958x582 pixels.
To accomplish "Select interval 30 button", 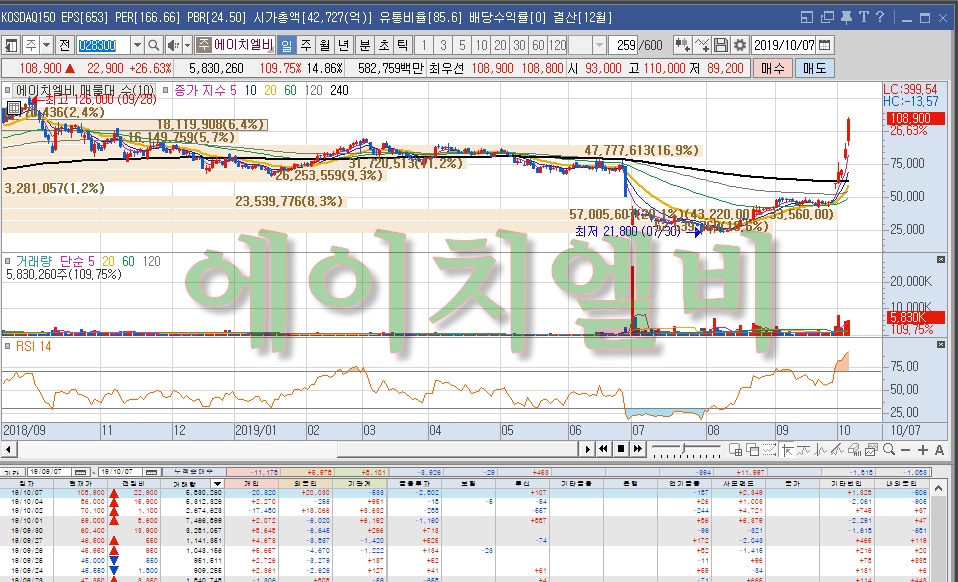I will click(x=519, y=45).
